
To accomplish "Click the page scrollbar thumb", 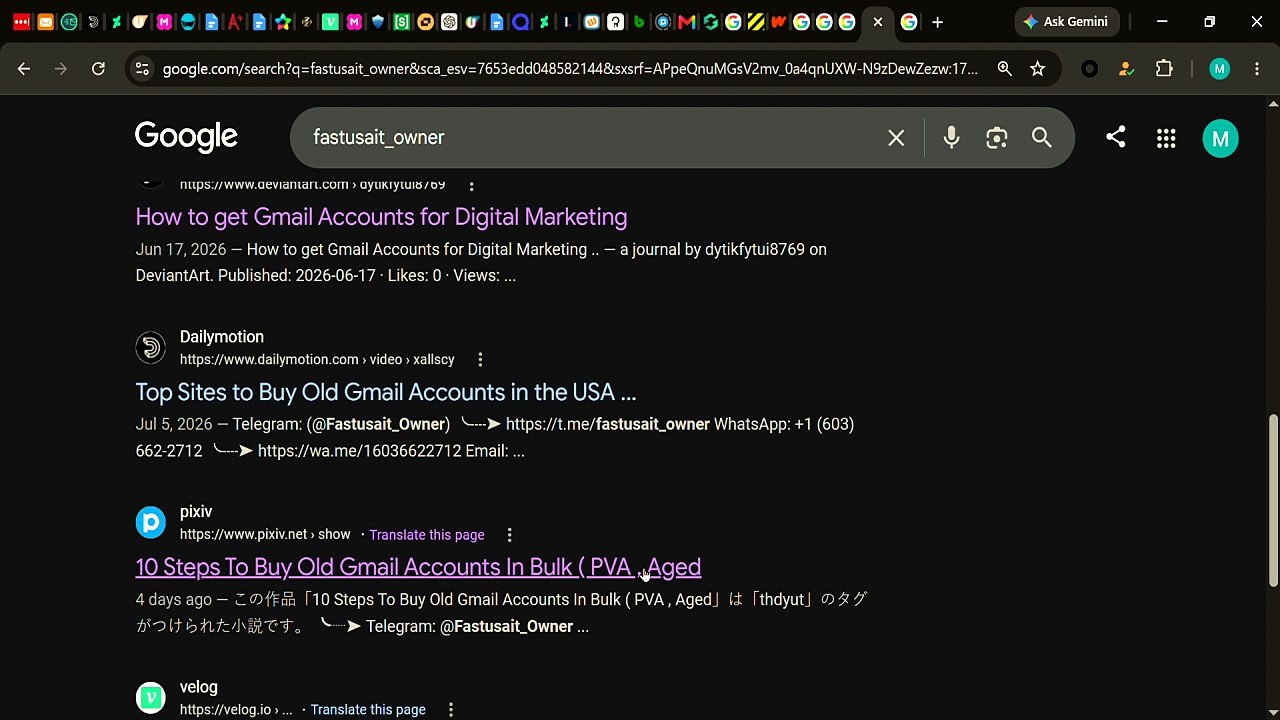I will click(x=1273, y=500).
